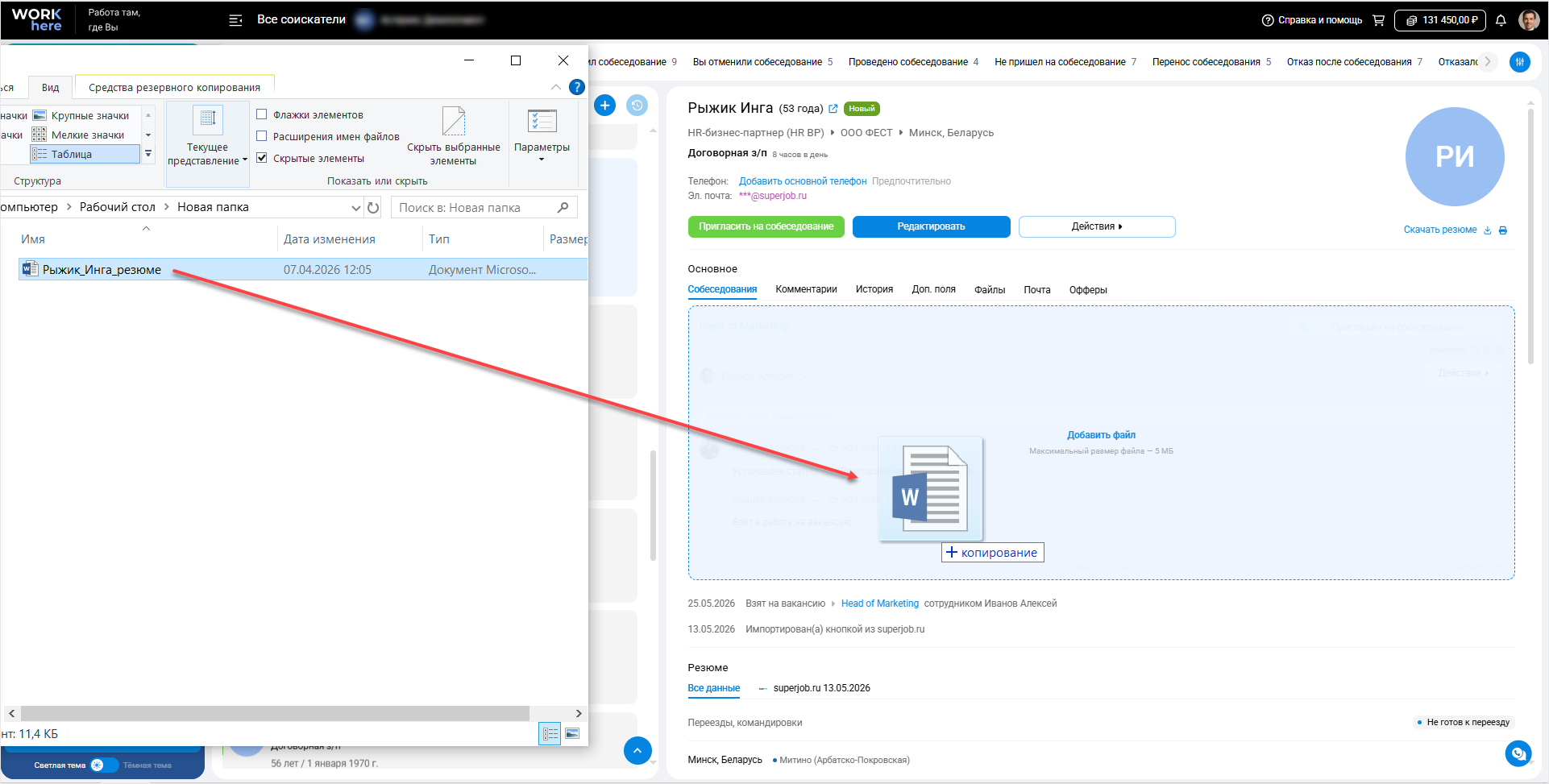The height and width of the screenshot is (784, 1549).
Task: Select Мелкие значки layout
Action: tap(78, 135)
